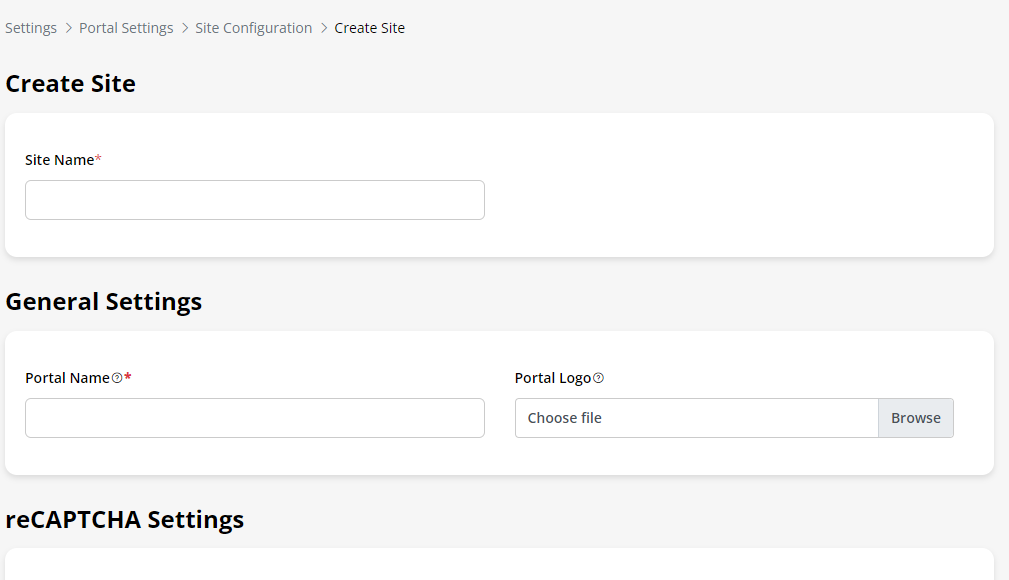
Task: Click the Portal Name field label
Action: pyautogui.click(x=67, y=378)
